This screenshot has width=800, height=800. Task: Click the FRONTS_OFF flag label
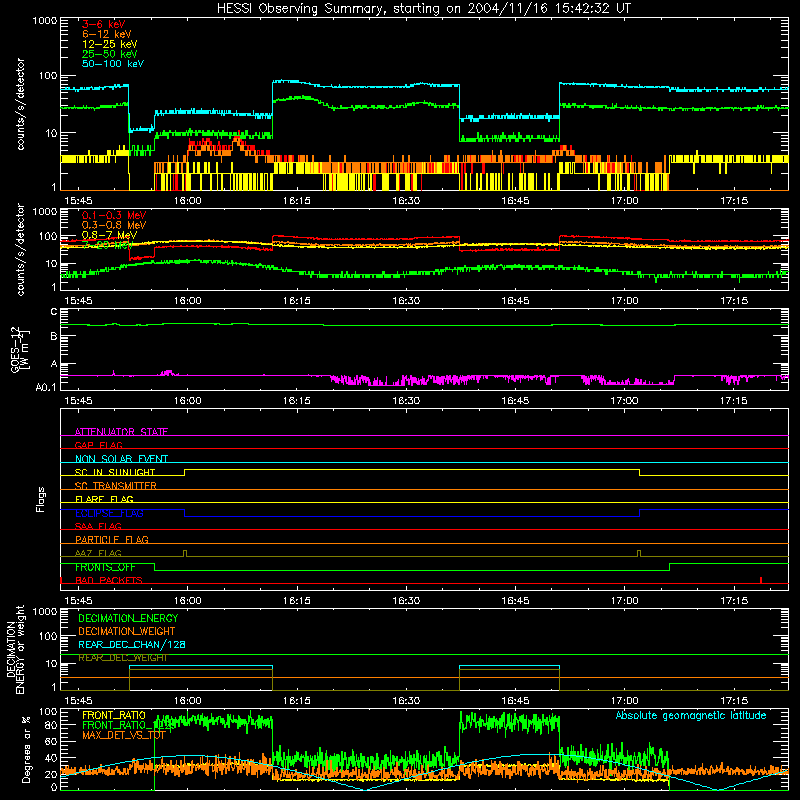105,567
